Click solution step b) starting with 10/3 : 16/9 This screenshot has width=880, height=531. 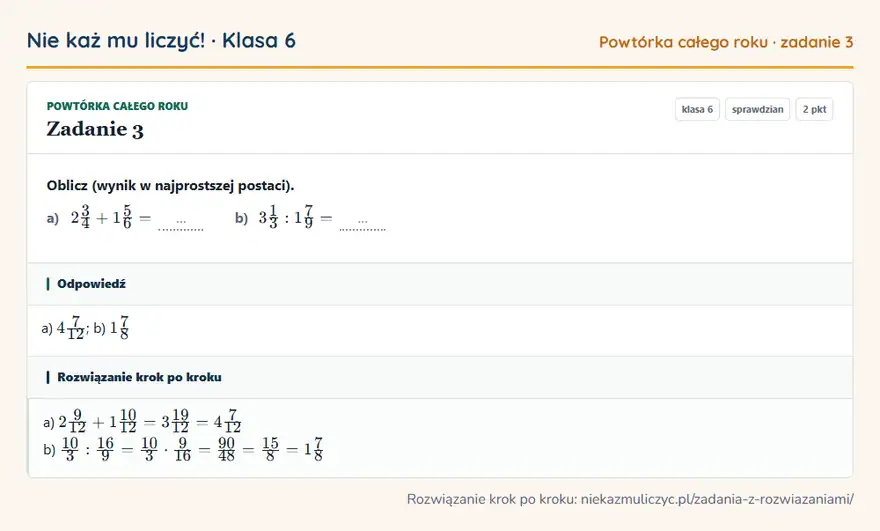tap(183, 450)
